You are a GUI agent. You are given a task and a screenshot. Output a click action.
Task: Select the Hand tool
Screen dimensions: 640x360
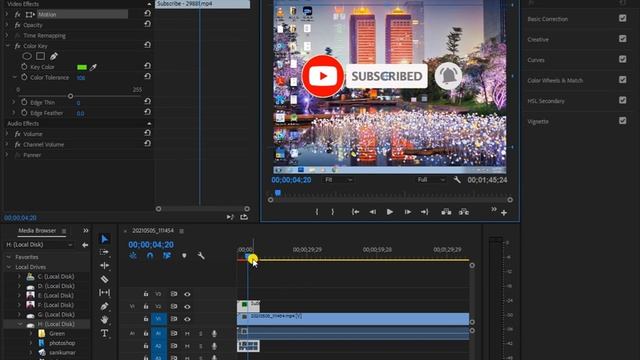pyautogui.click(x=104, y=320)
